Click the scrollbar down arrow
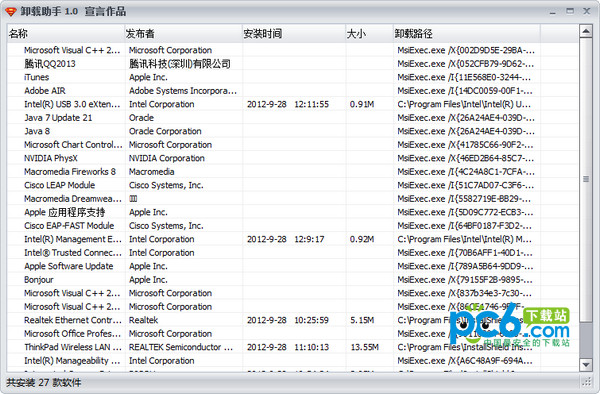Image resolution: width=600 pixels, height=394 pixels. pyautogui.click(x=585, y=365)
